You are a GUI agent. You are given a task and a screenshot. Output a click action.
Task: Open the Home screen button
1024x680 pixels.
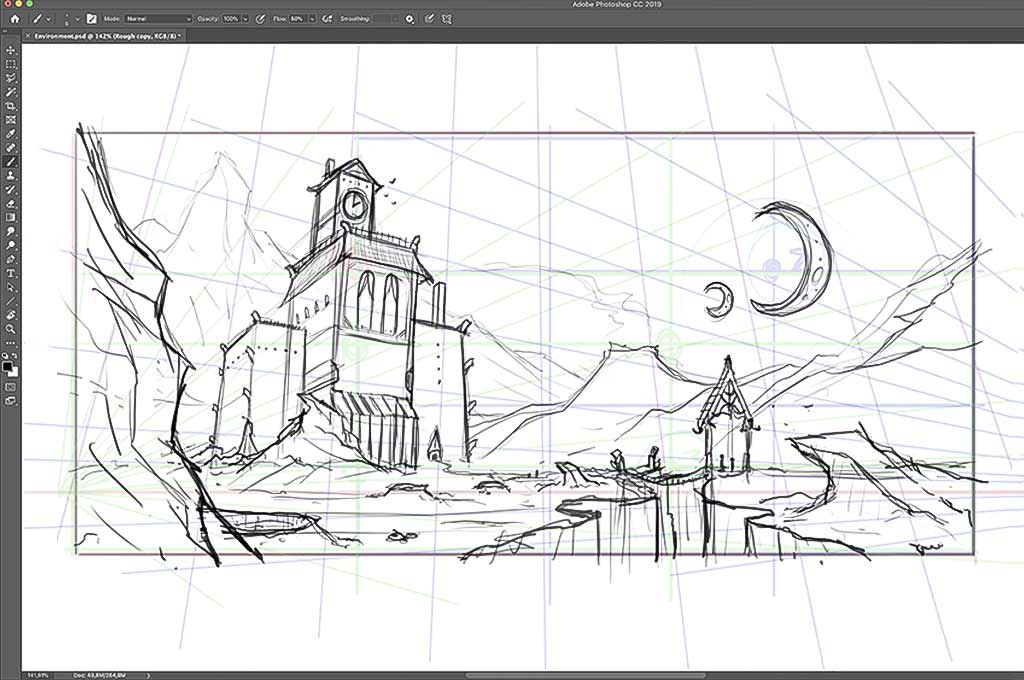(x=15, y=19)
